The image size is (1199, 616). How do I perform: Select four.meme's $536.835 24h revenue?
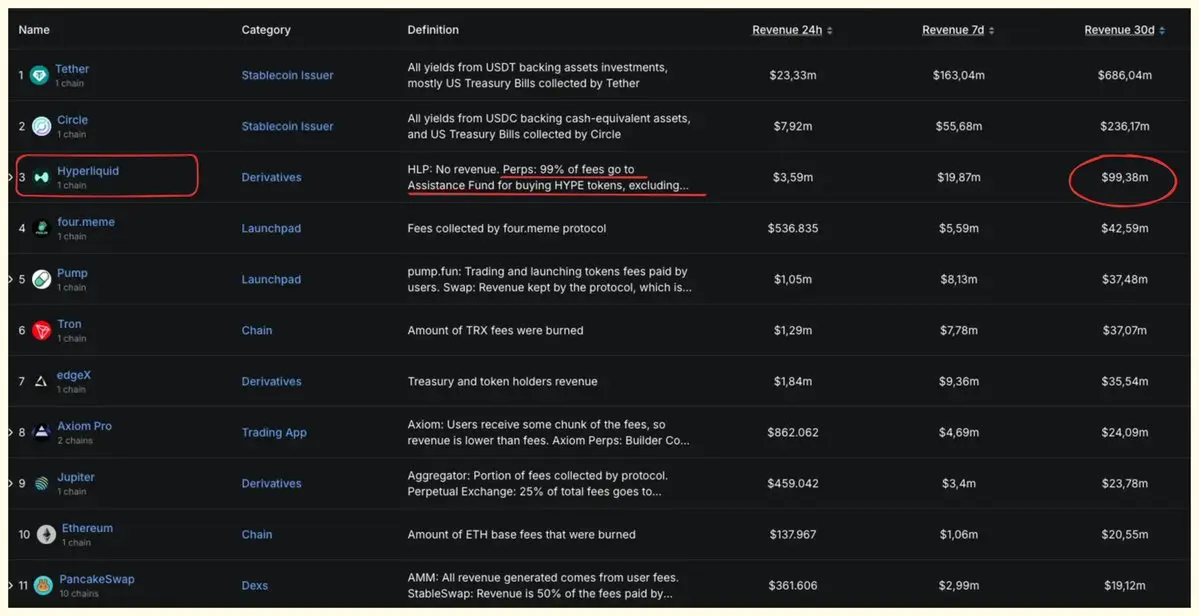(x=792, y=229)
